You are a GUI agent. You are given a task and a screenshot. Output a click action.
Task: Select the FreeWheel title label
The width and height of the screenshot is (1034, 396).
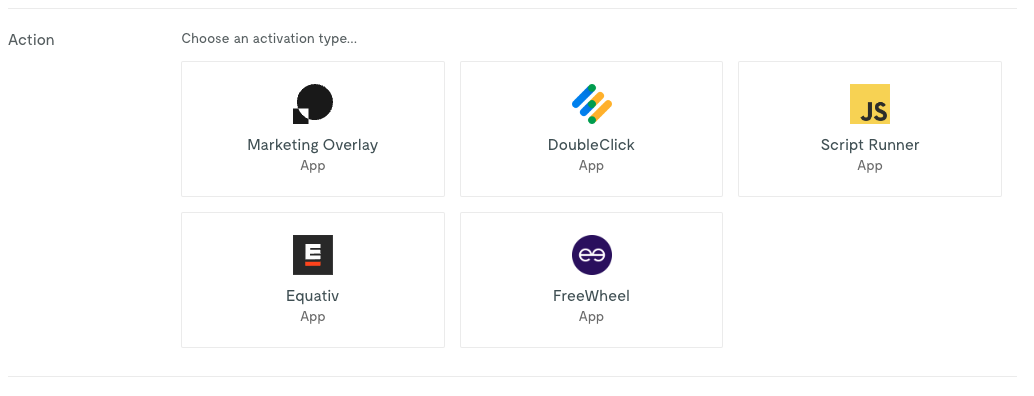pyautogui.click(x=592, y=296)
